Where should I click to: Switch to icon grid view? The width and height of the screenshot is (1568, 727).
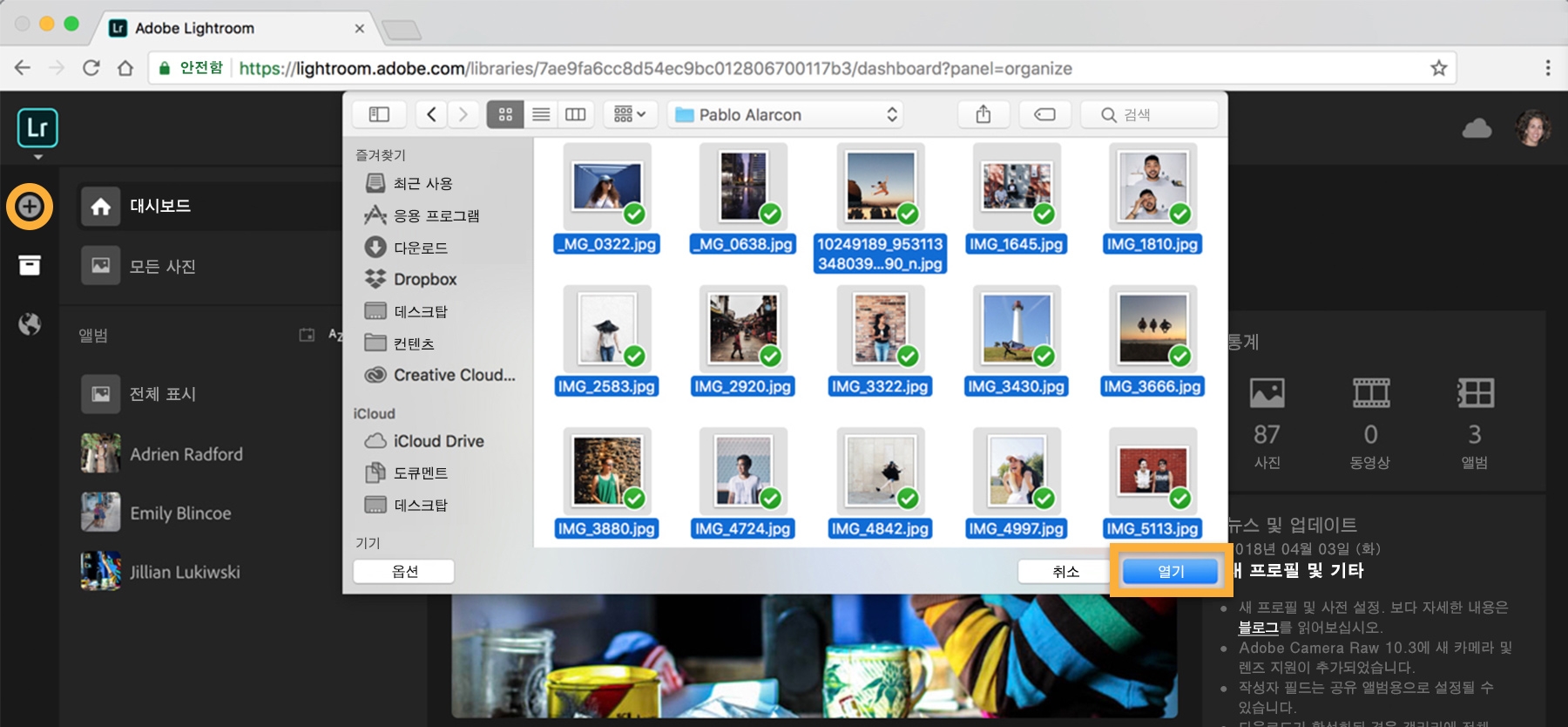pos(505,114)
